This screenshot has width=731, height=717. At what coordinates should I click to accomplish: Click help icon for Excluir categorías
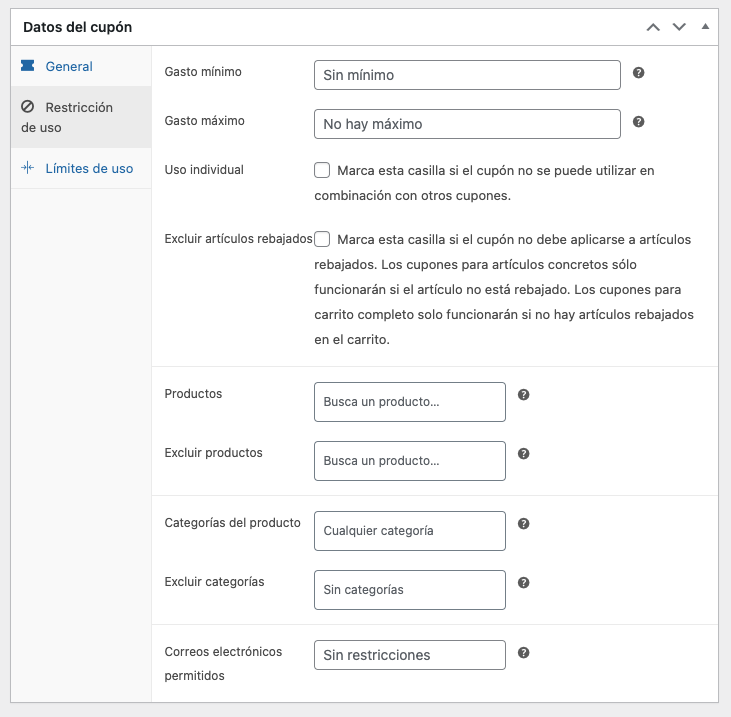pyautogui.click(x=523, y=583)
